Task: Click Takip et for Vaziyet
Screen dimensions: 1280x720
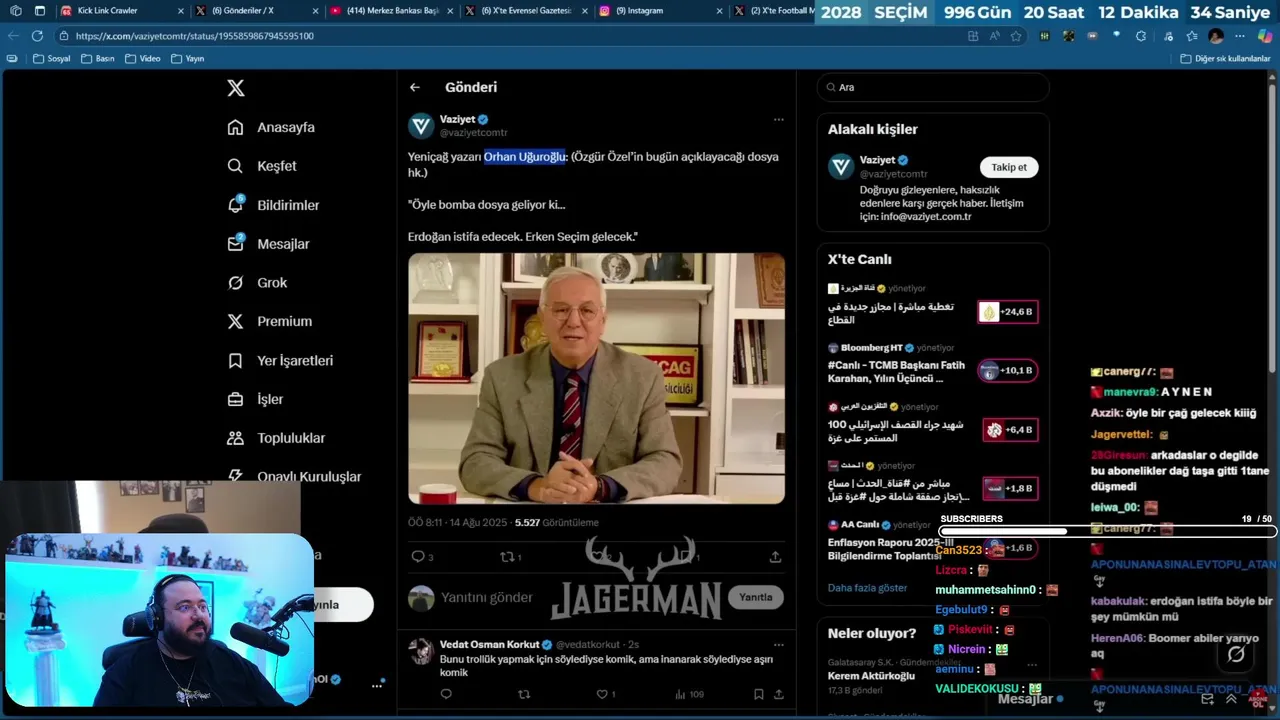Action: click(x=1008, y=167)
